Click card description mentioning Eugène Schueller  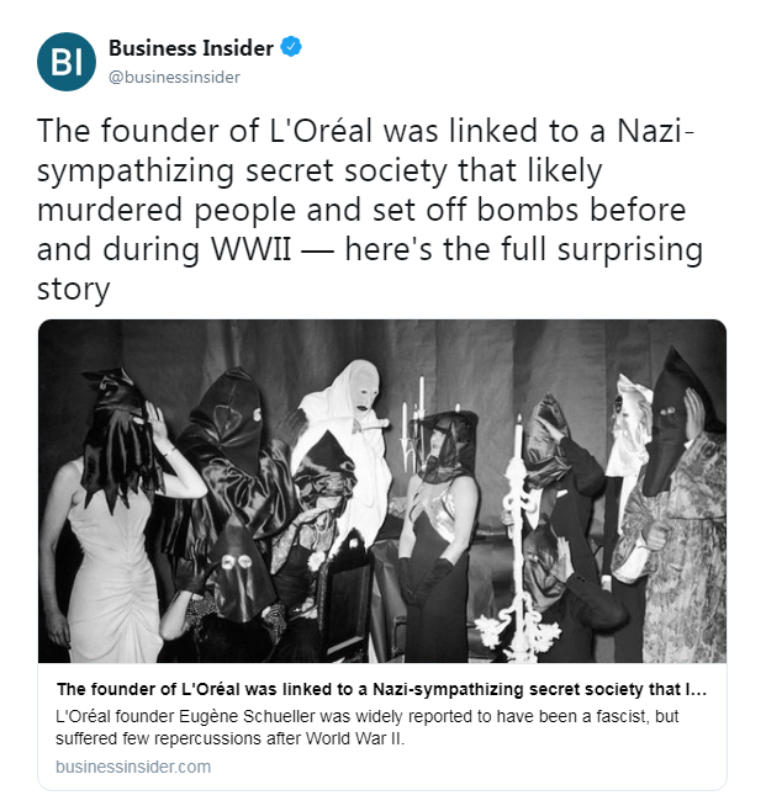pyautogui.click(x=367, y=727)
